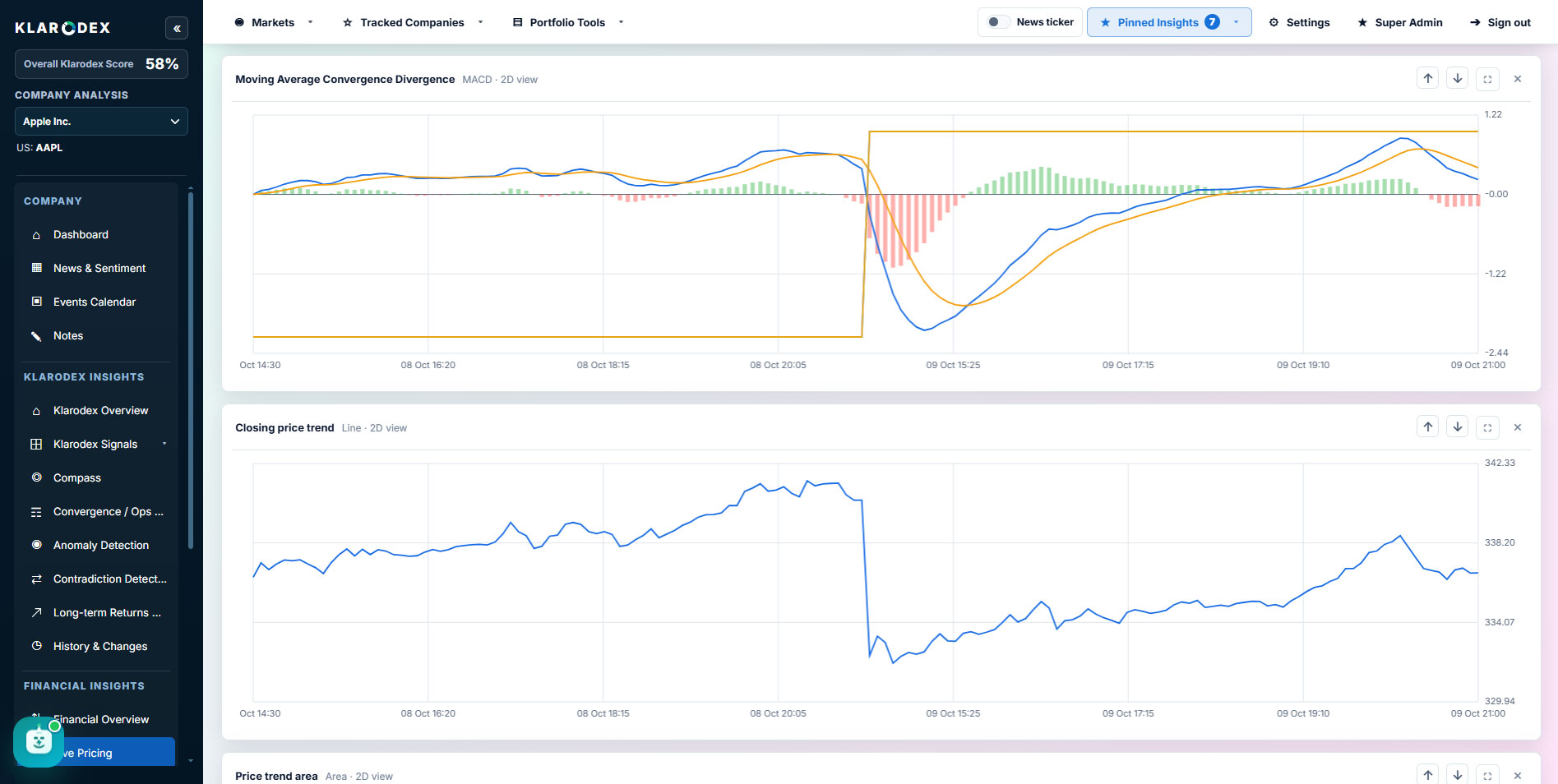1558x784 pixels.
Task: Toggle the News ticker switch
Action: pos(998,22)
